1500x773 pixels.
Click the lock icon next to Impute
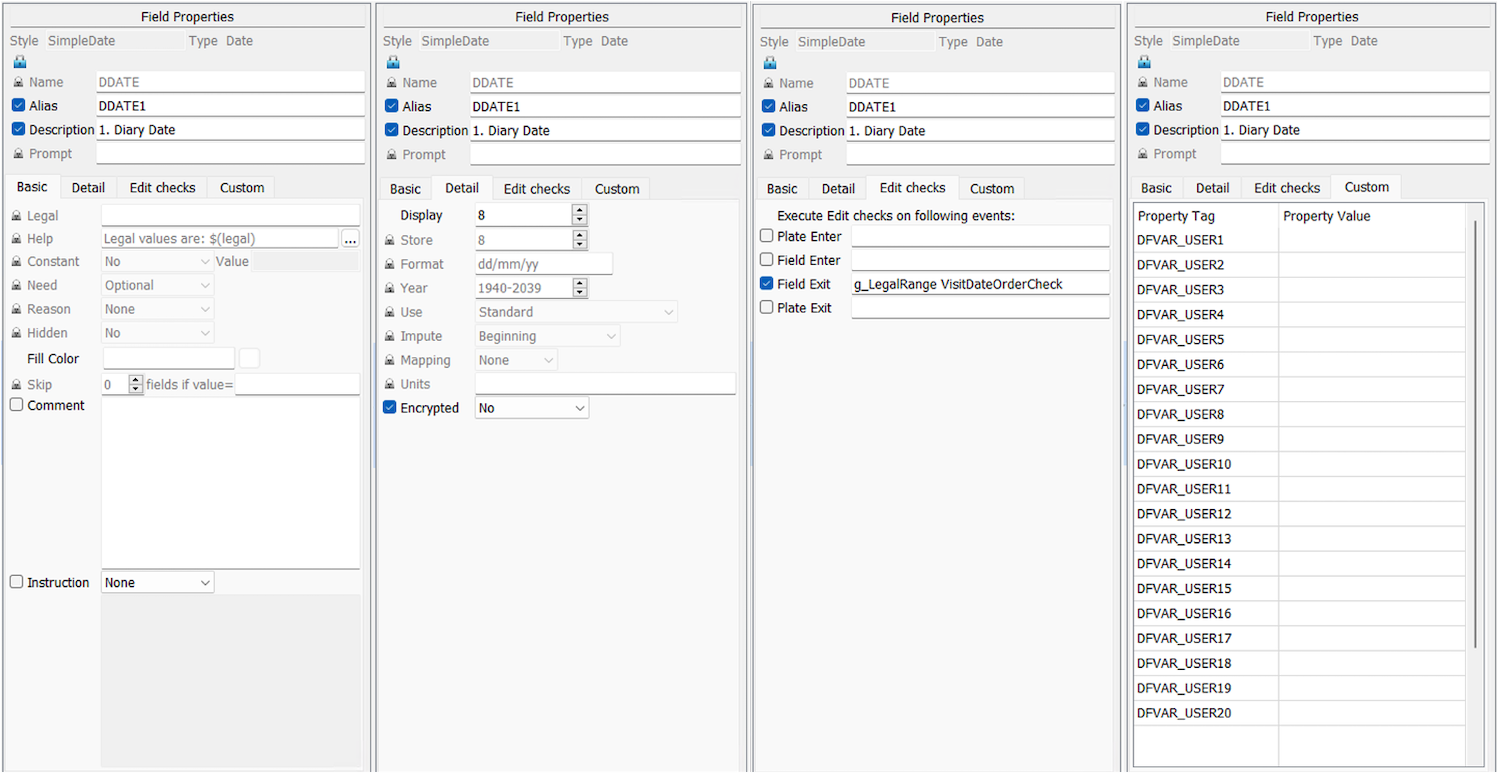(x=391, y=336)
